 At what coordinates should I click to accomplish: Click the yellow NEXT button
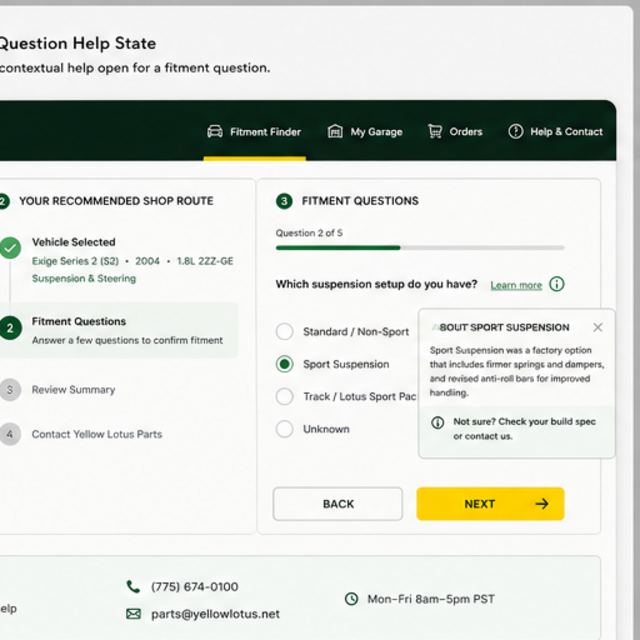click(x=490, y=504)
